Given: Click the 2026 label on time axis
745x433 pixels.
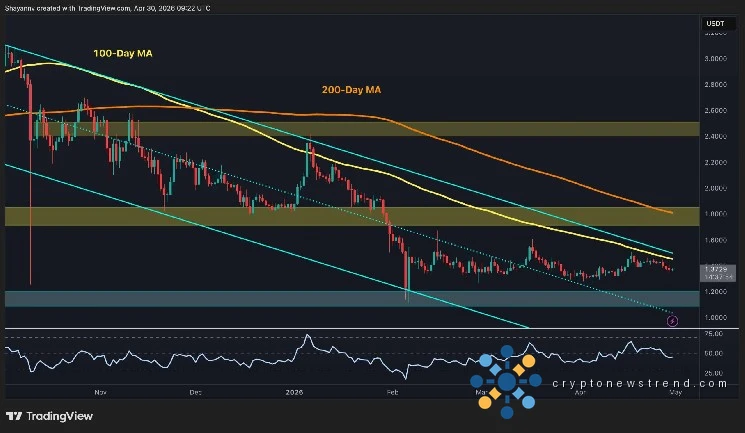Looking at the screenshot, I should point(294,392).
